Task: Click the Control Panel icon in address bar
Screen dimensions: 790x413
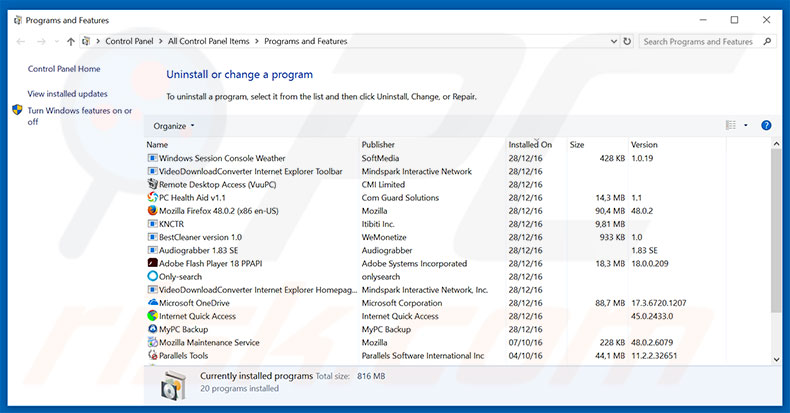Action: coord(86,41)
